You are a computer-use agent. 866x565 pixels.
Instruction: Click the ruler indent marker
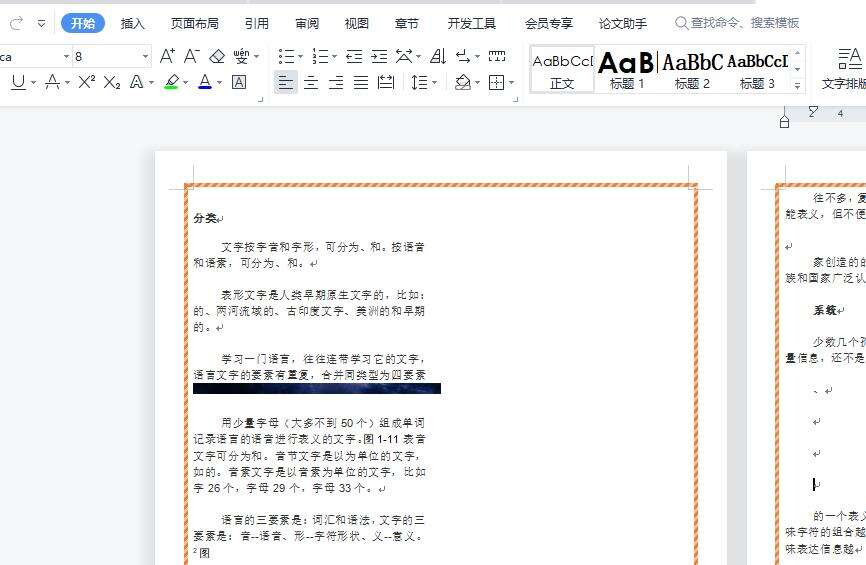tap(784, 122)
